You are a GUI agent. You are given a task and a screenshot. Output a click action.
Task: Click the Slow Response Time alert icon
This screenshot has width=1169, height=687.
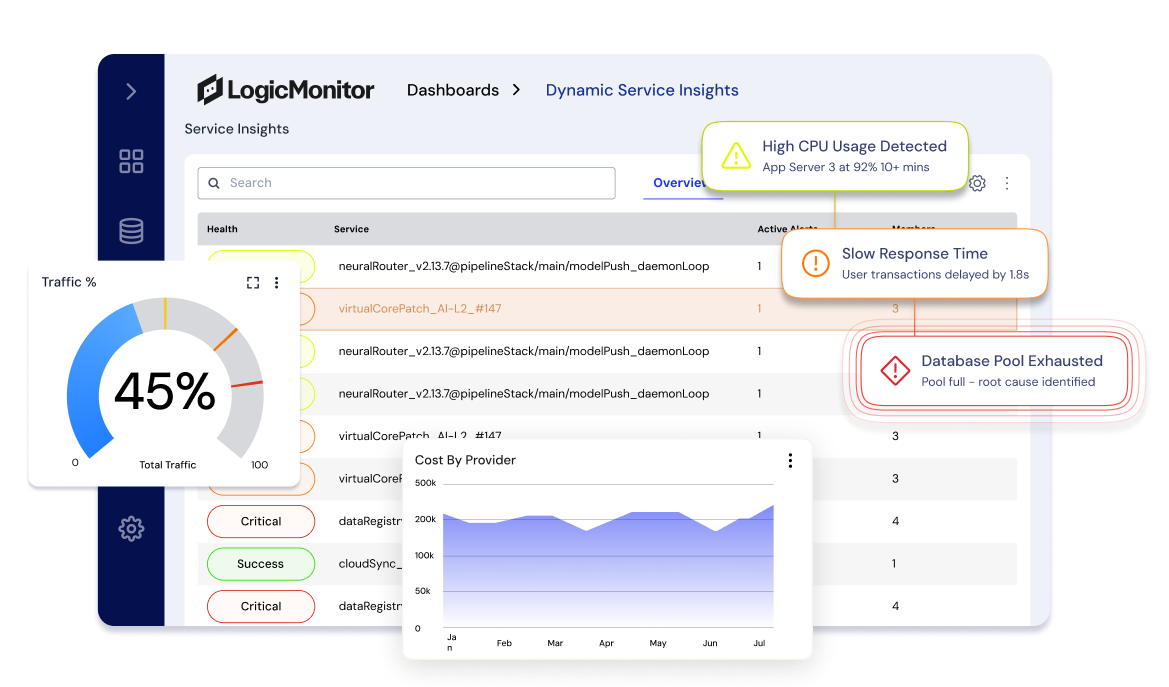816,263
